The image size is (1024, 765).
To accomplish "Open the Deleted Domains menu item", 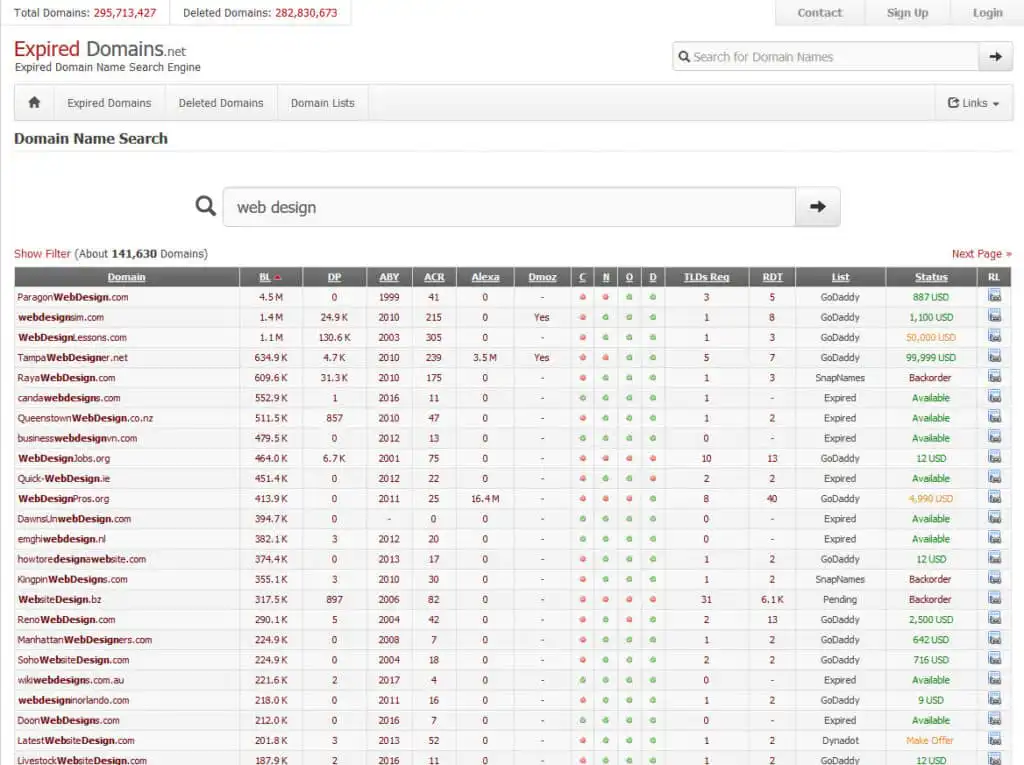I will click(x=221, y=103).
